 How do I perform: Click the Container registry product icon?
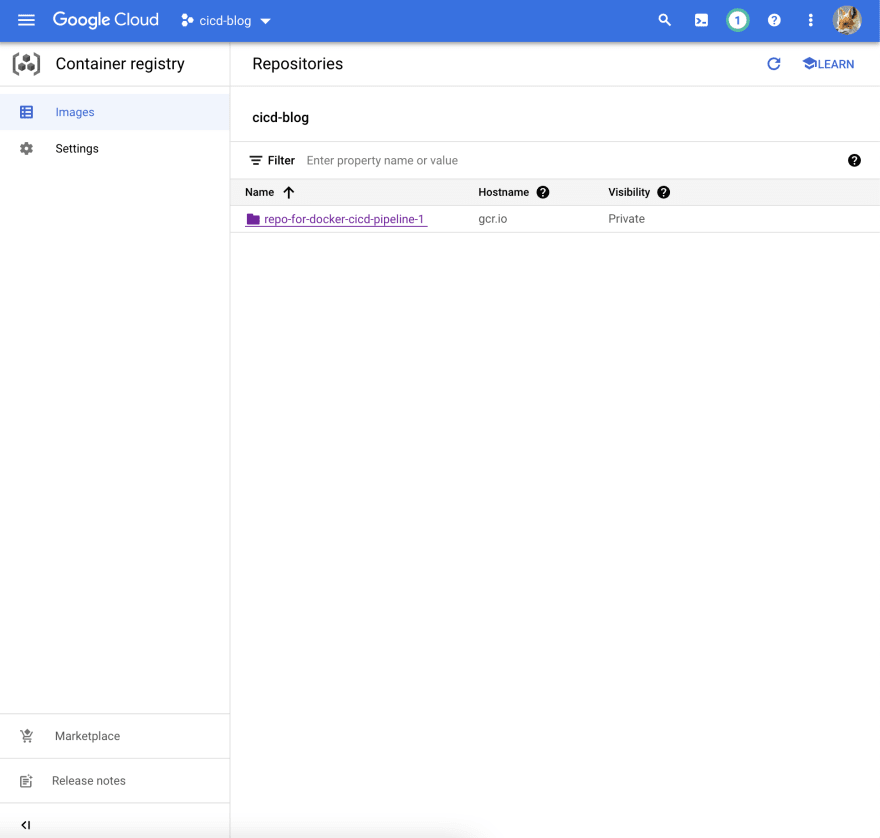(x=26, y=64)
